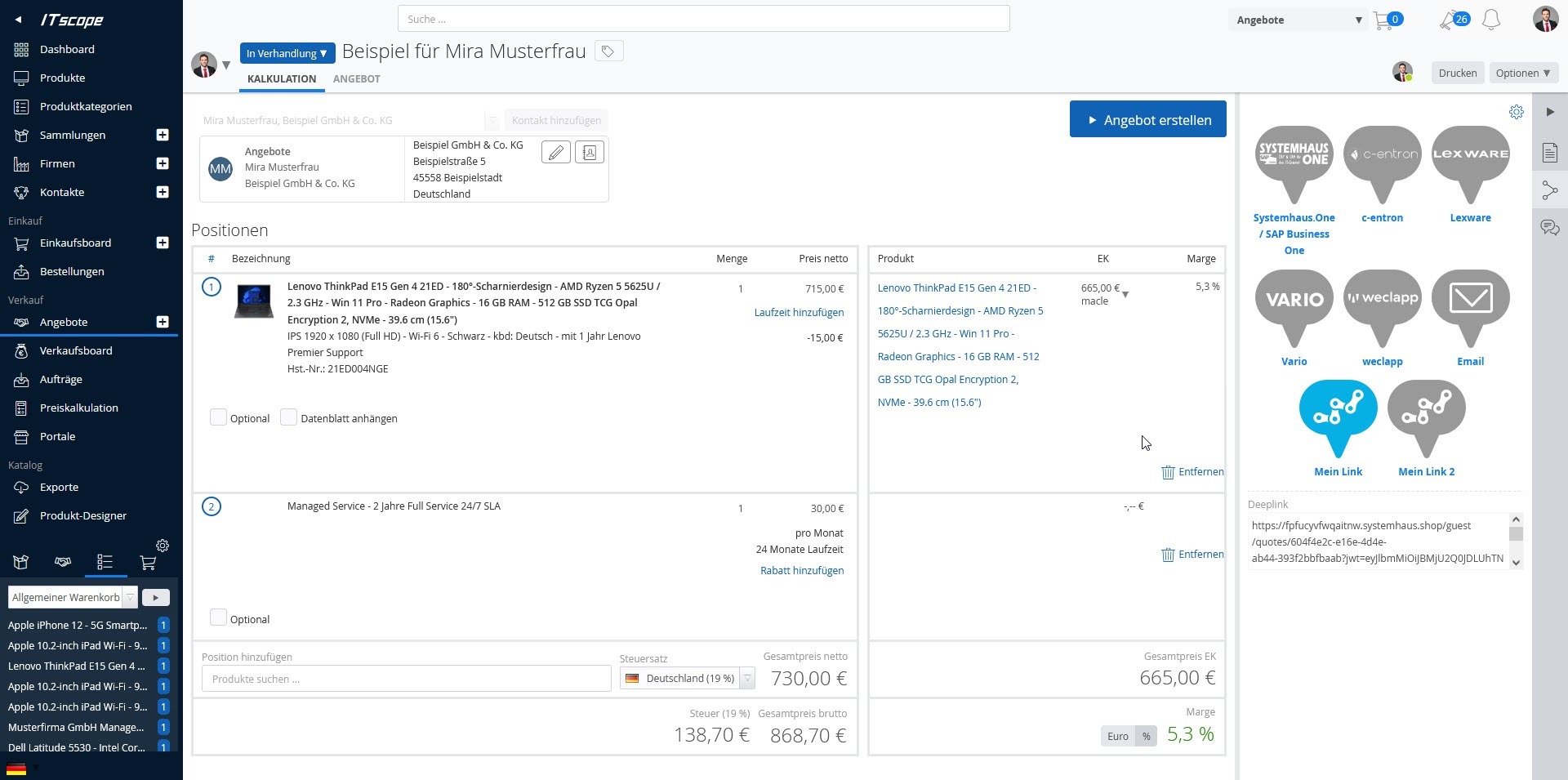Click the Angebot erstellen button
The image size is (1568, 780).
click(1148, 120)
